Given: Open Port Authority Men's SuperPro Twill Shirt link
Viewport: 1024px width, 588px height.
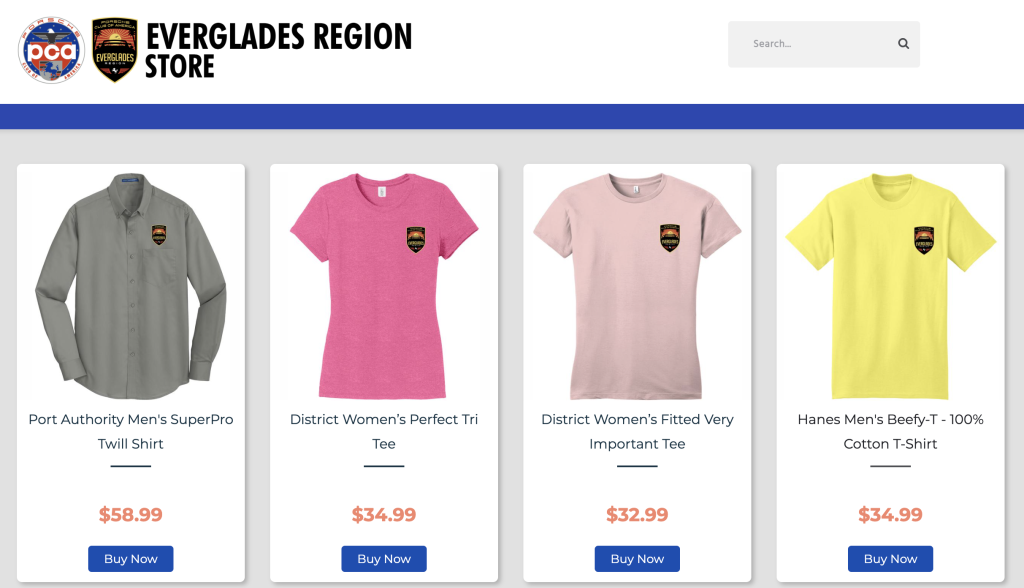Looking at the screenshot, I should (131, 431).
